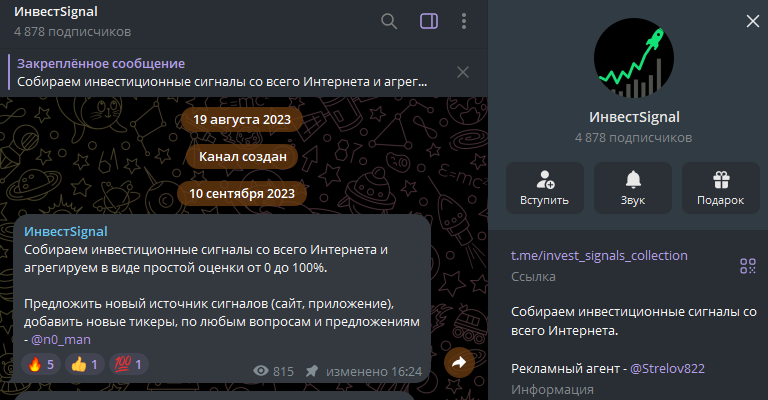
Task: Show the channel QR code icon
Action: tap(748, 266)
